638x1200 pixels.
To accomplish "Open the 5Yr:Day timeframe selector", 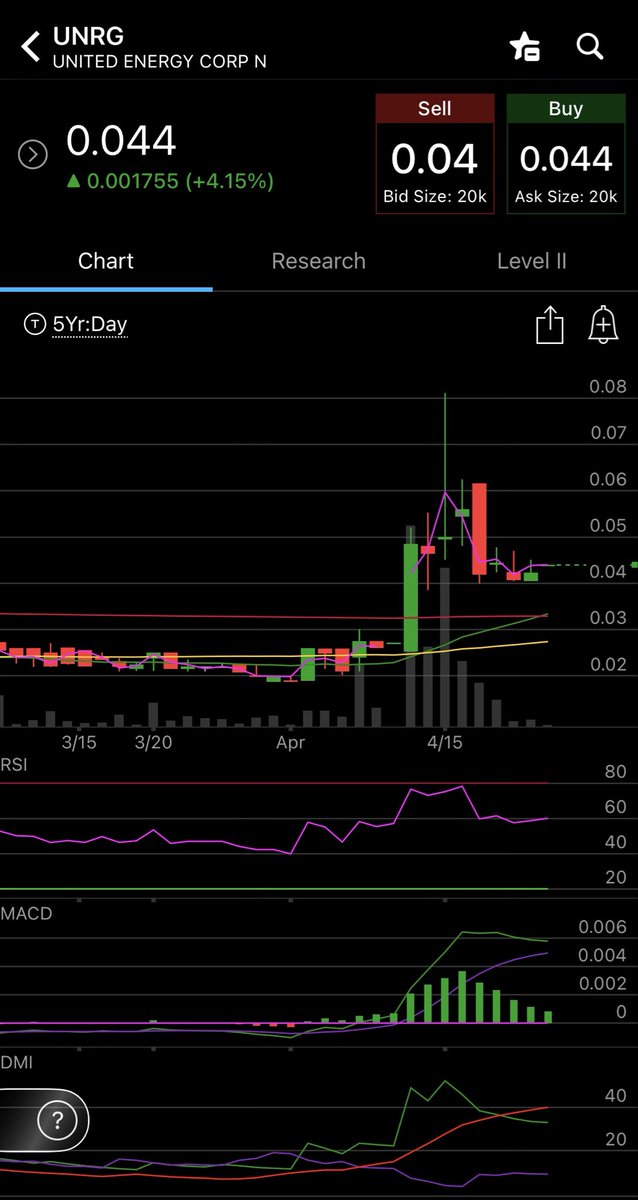I will click(x=77, y=324).
